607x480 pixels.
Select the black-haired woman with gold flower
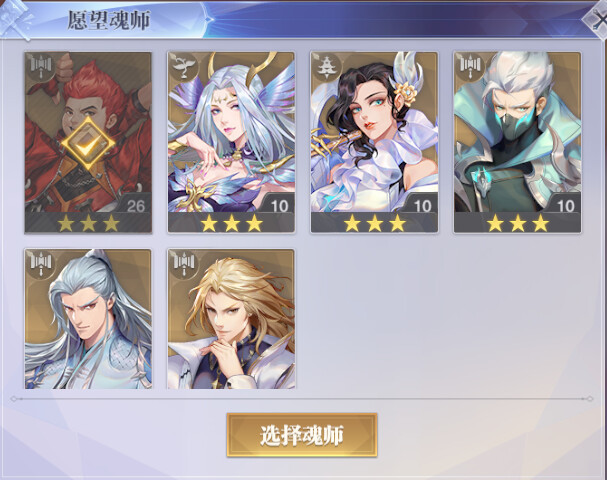pos(374,142)
